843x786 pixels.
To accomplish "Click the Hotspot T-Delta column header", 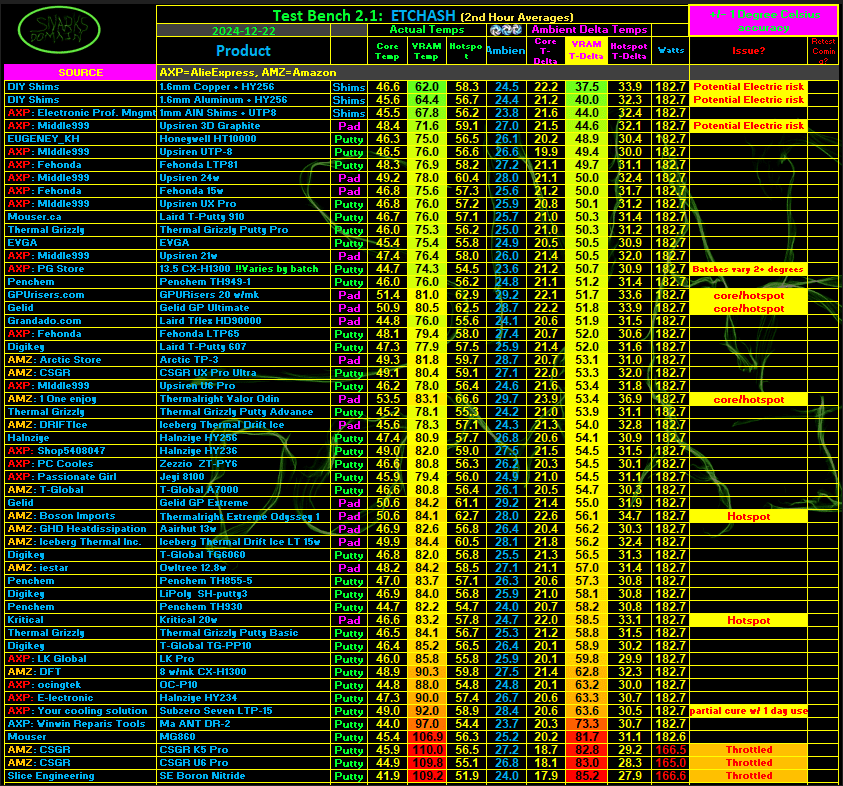I will coord(630,51).
